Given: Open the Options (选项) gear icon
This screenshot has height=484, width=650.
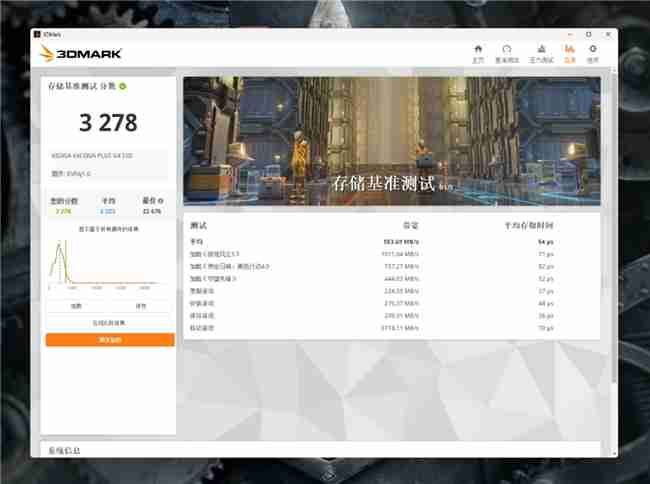Looking at the screenshot, I should click(x=593, y=52).
